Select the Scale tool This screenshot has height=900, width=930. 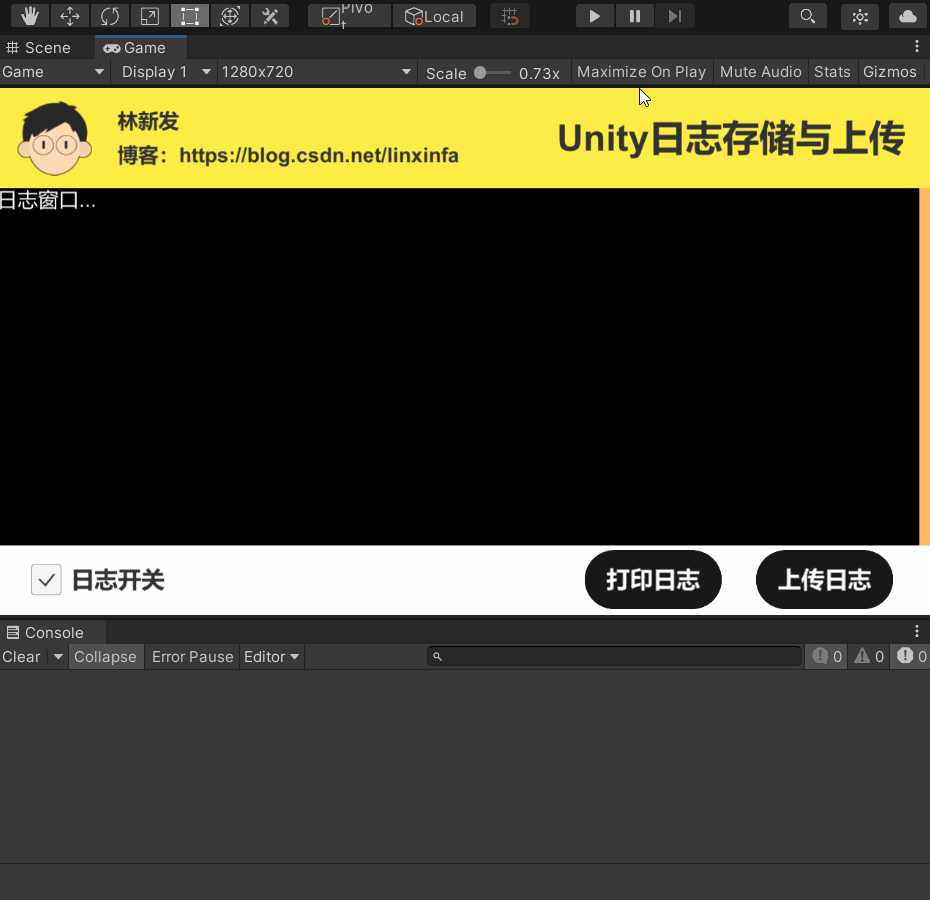click(149, 16)
